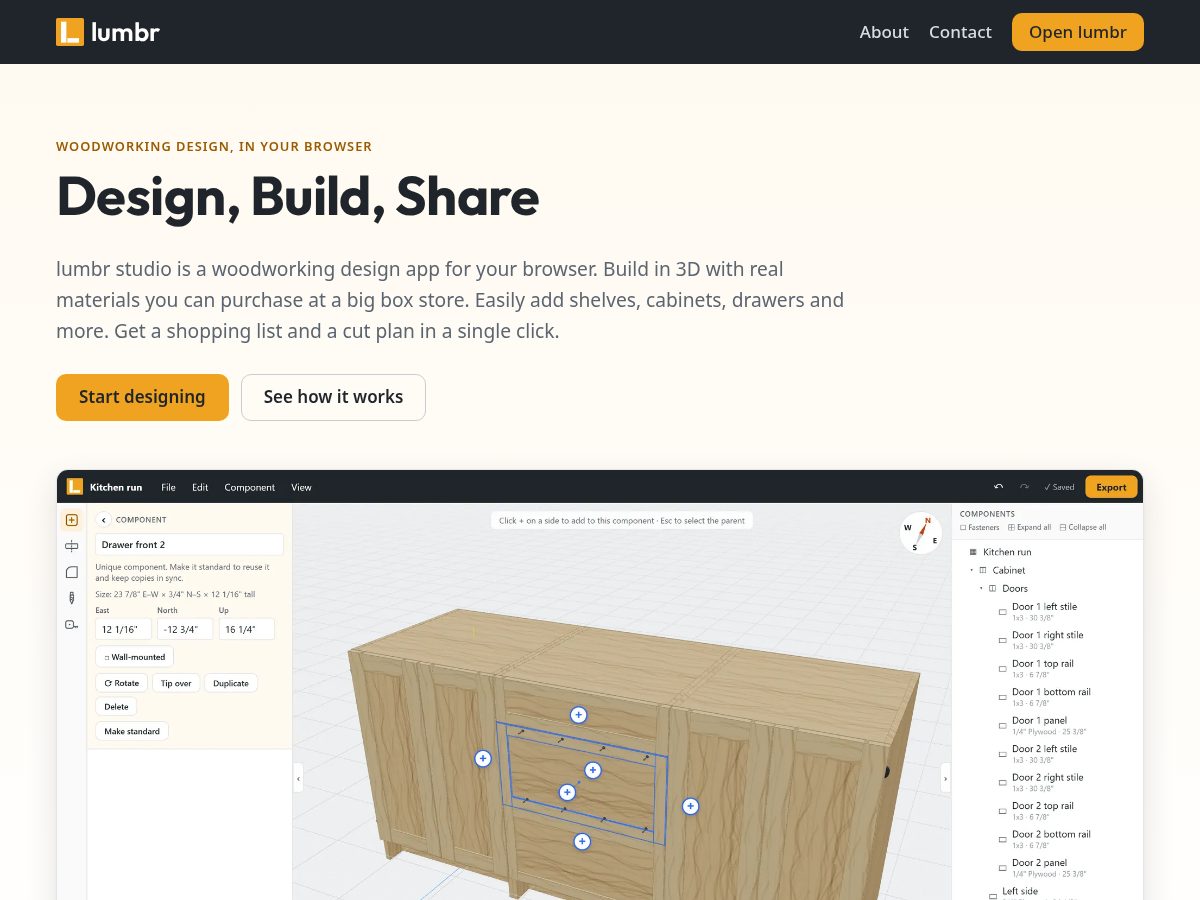Click the undo arrow in the app toolbar
Screen dimensions: 1200x900
tap(998, 487)
